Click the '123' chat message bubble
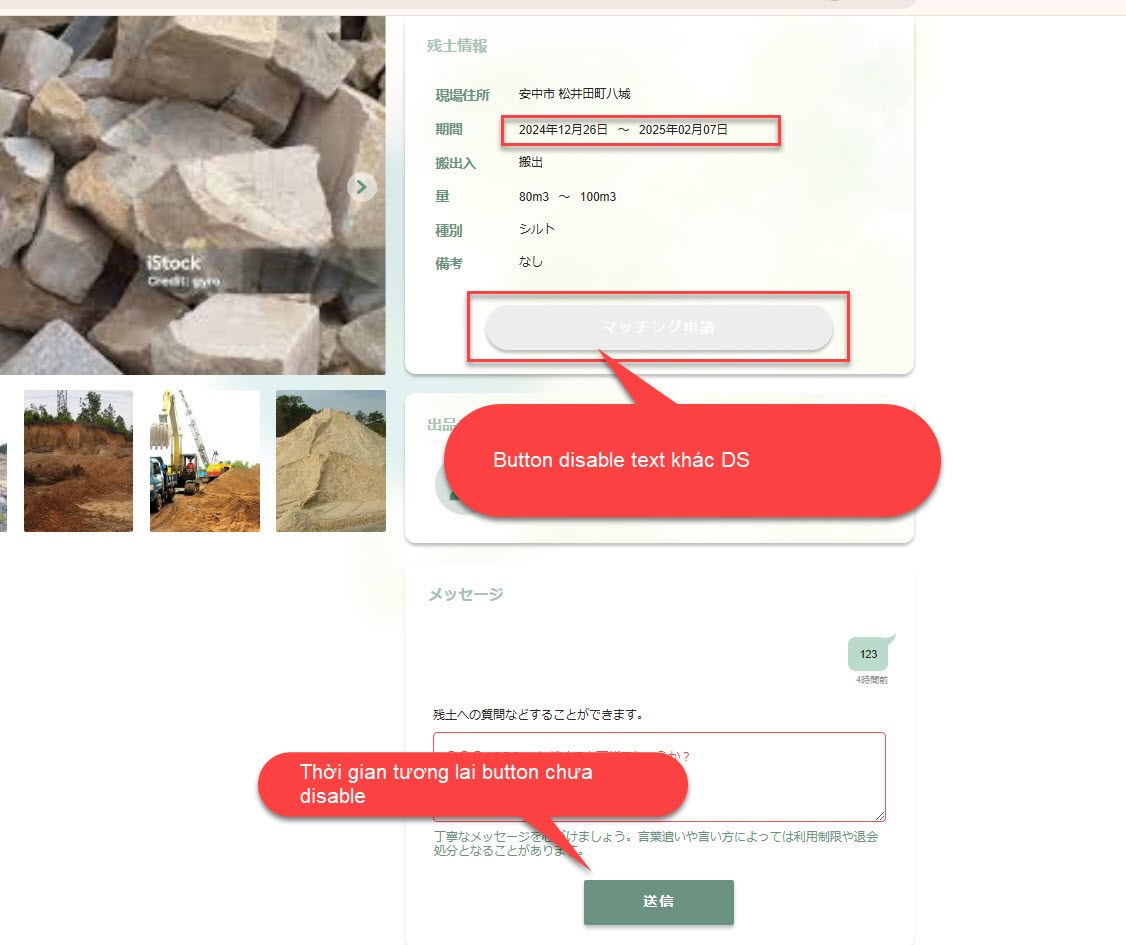This screenshot has width=1126, height=945. (869, 654)
